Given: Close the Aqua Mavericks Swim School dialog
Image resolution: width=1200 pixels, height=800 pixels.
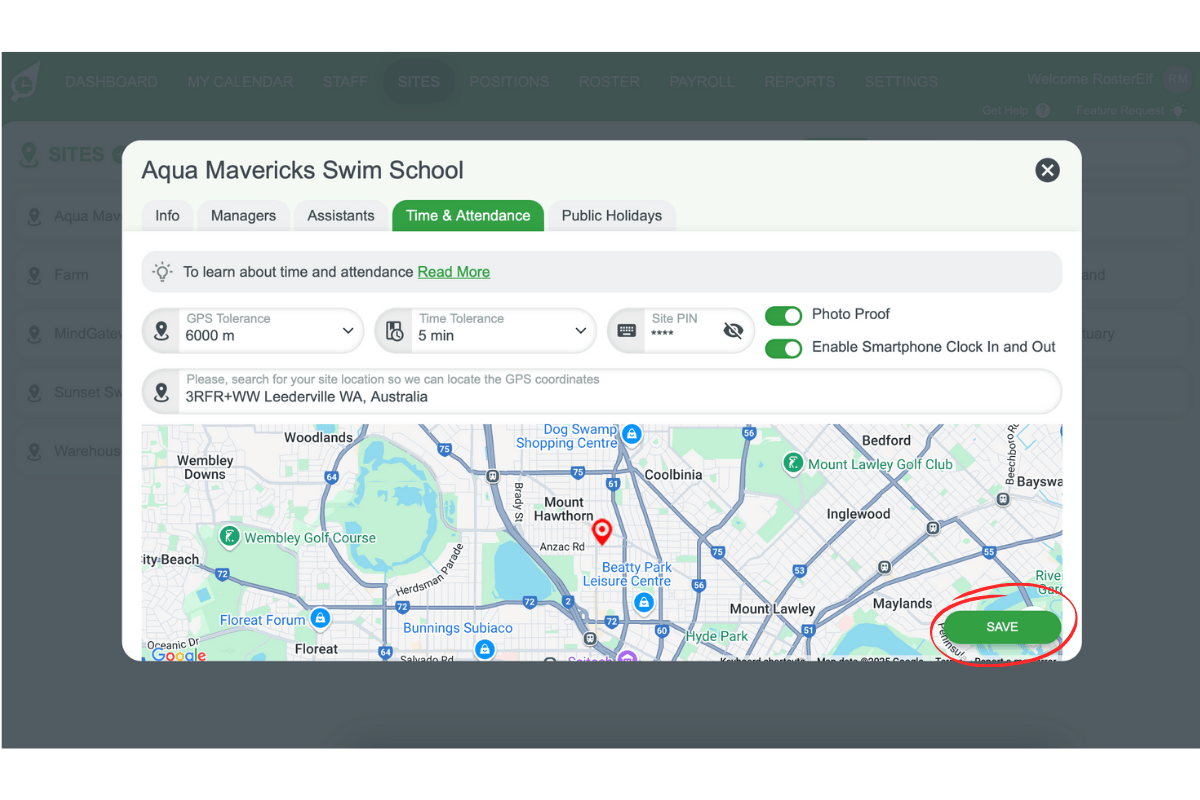Looking at the screenshot, I should (x=1047, y=170).
